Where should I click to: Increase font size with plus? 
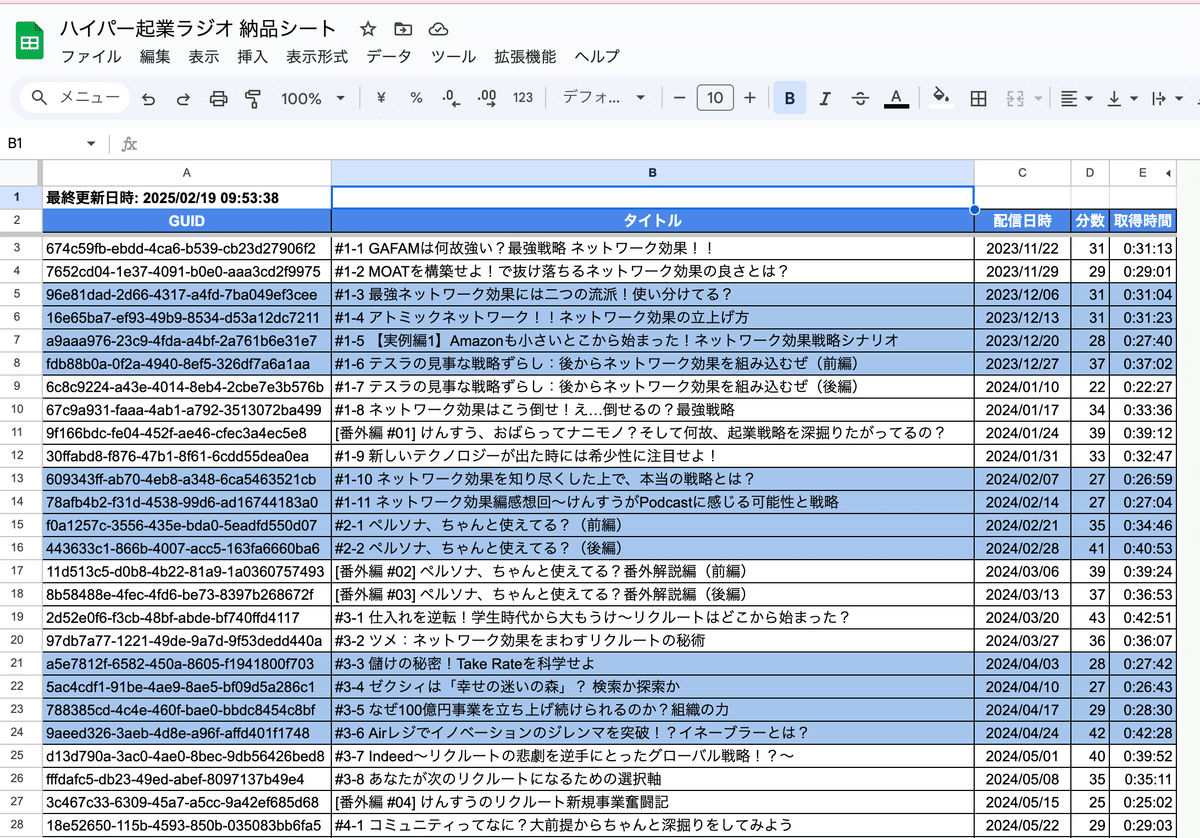click(749, 98)
